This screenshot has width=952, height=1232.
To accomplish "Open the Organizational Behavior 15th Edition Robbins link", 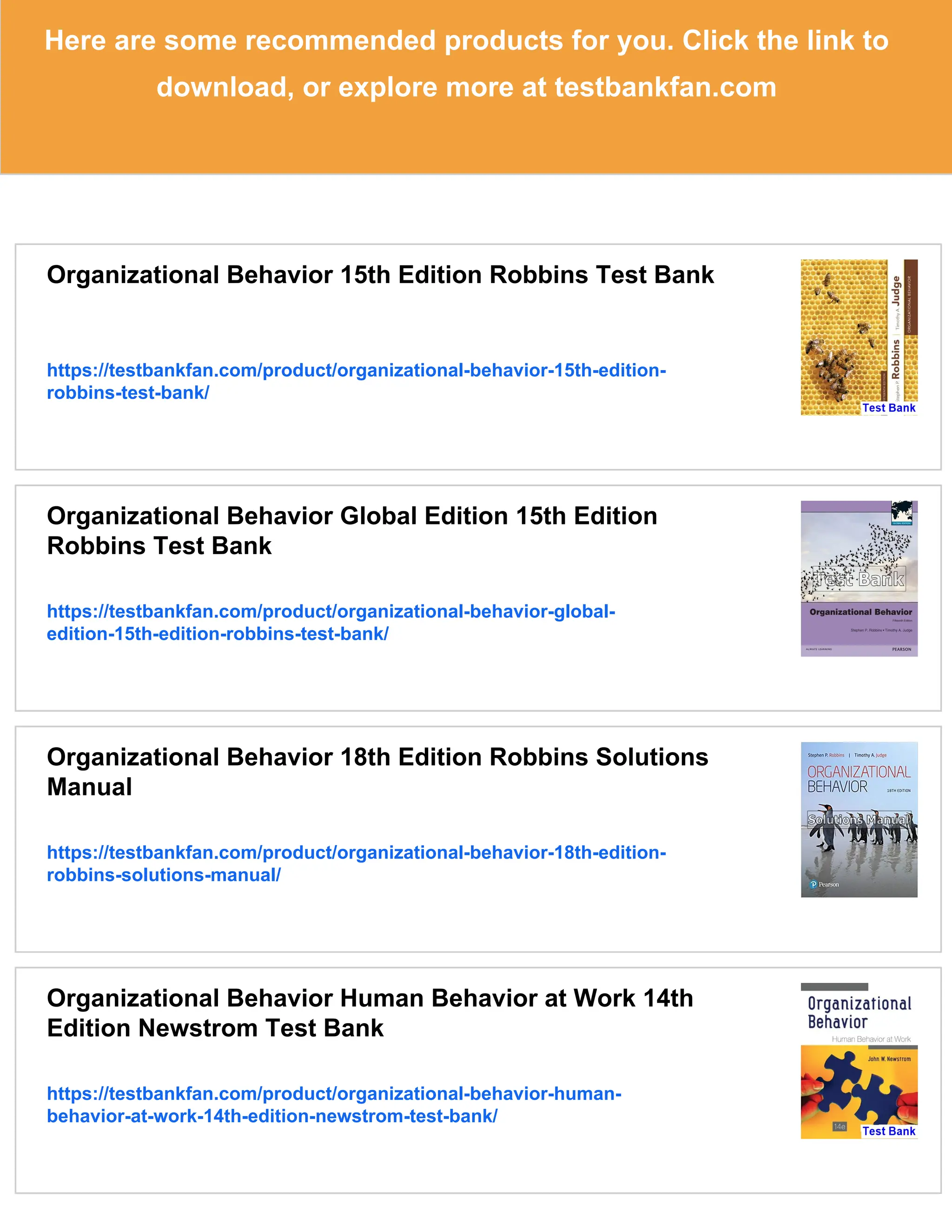I will tap(356, 371).
